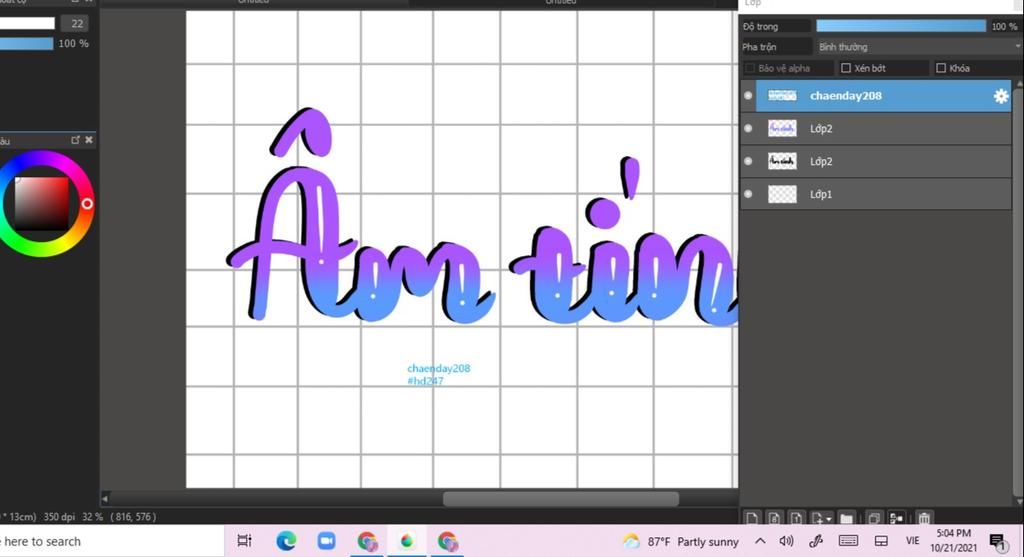Create a new layer folder
Viewport: 1024px width, 557px height.
click(x=846, y=518)
